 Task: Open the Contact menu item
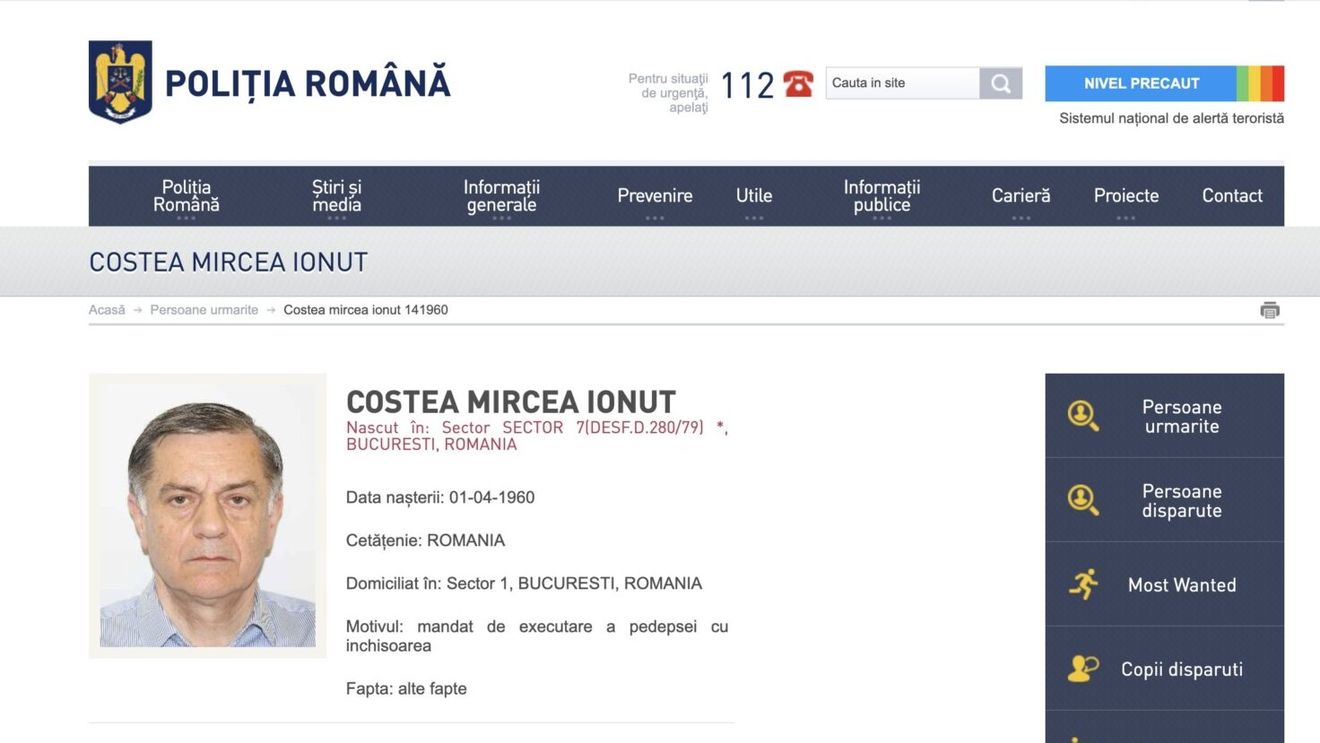[x=1232, y=196]
